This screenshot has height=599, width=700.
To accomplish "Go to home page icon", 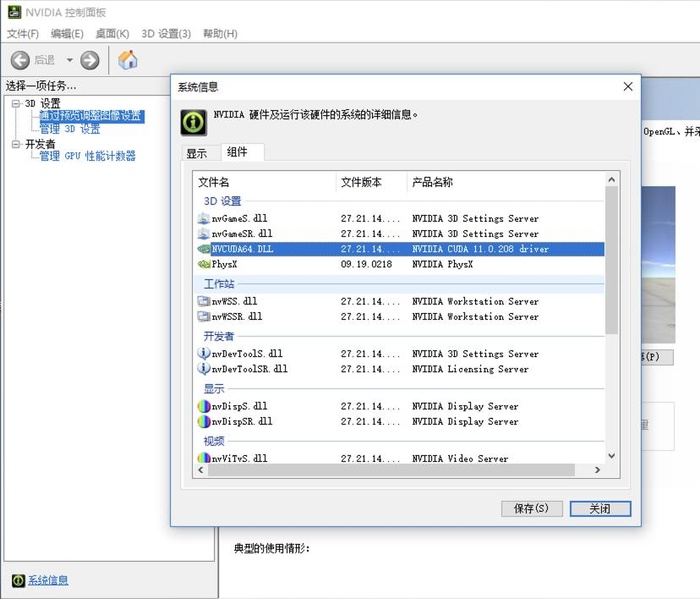I will pyautogui.click(x=128, y=59).
